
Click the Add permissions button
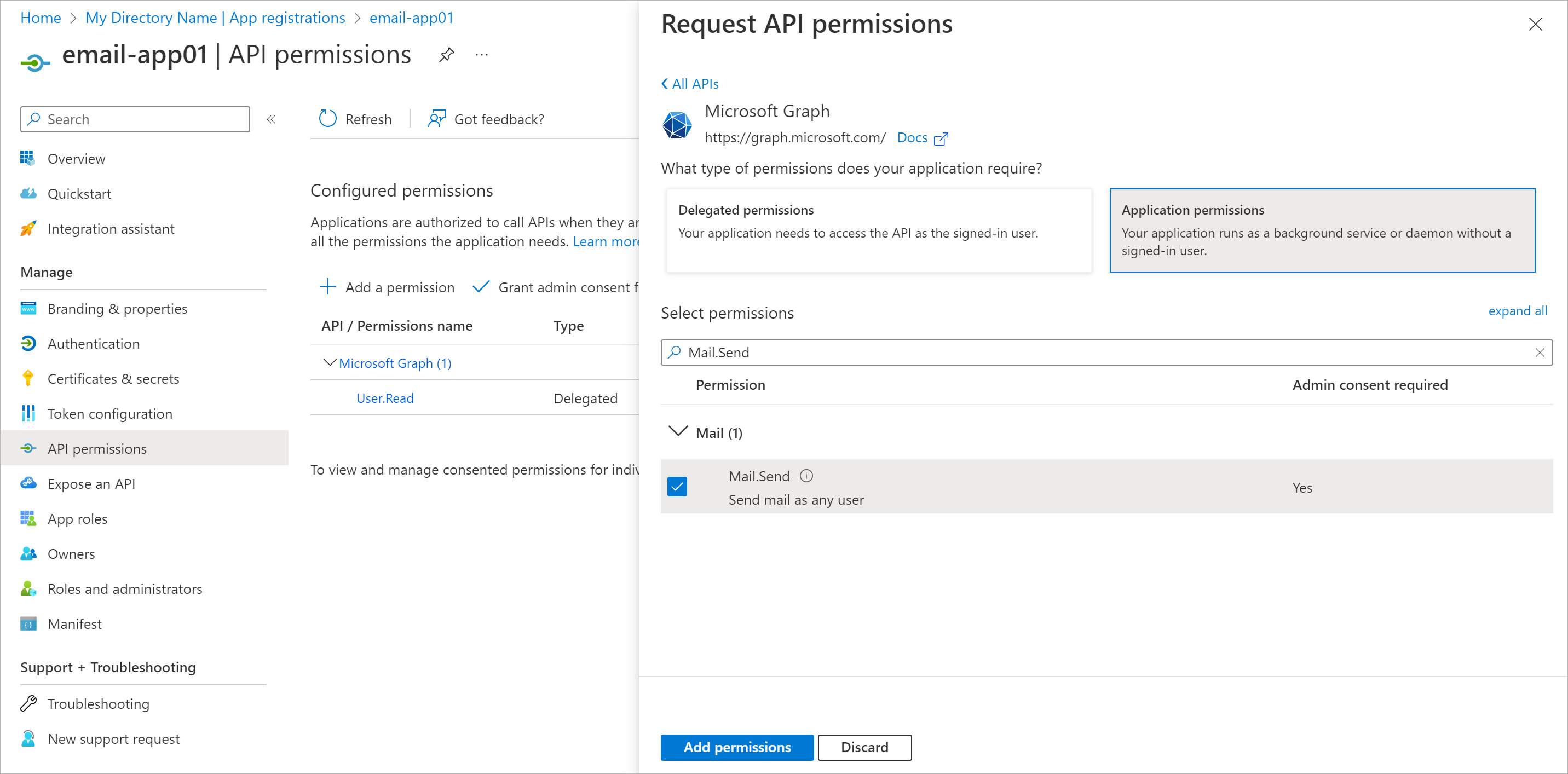pyautogui.click(x=736, y=747)
